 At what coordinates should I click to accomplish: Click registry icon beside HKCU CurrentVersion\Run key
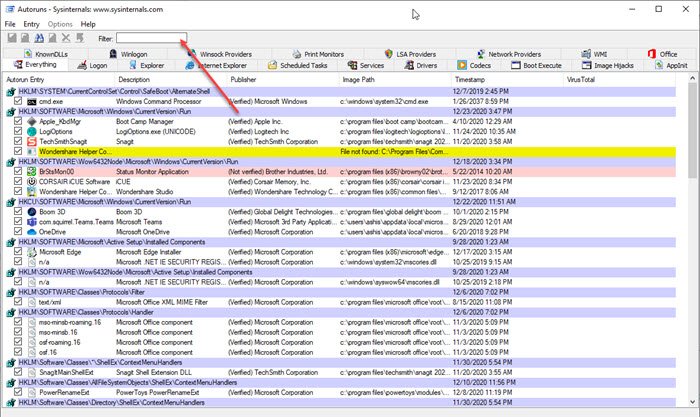click(x=11, y=202)
